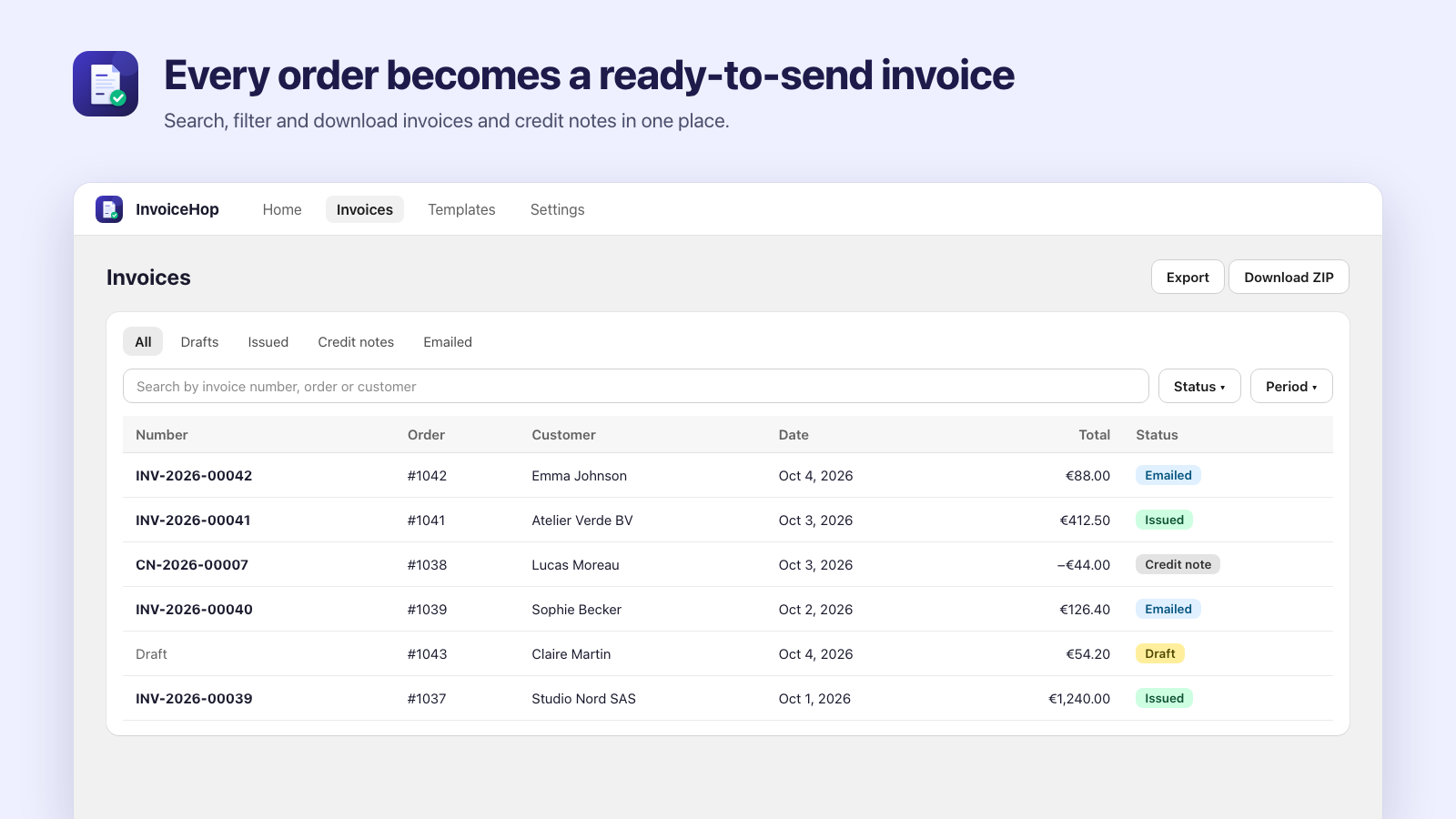Open the Home nav item

point(282,209)
